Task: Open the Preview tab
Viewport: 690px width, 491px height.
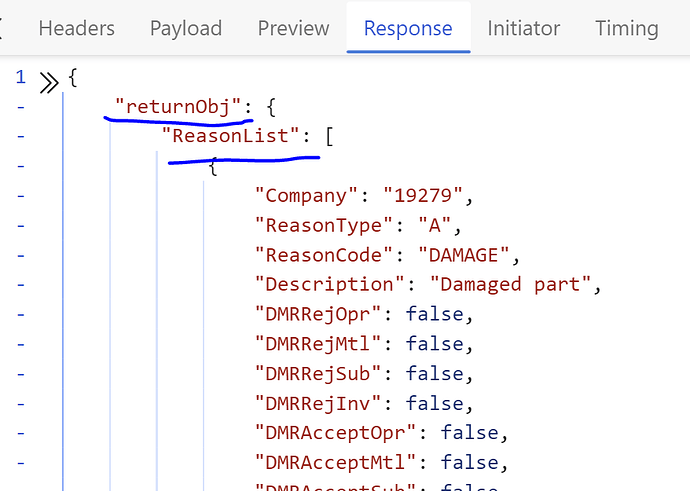Action: coord(293,28)
